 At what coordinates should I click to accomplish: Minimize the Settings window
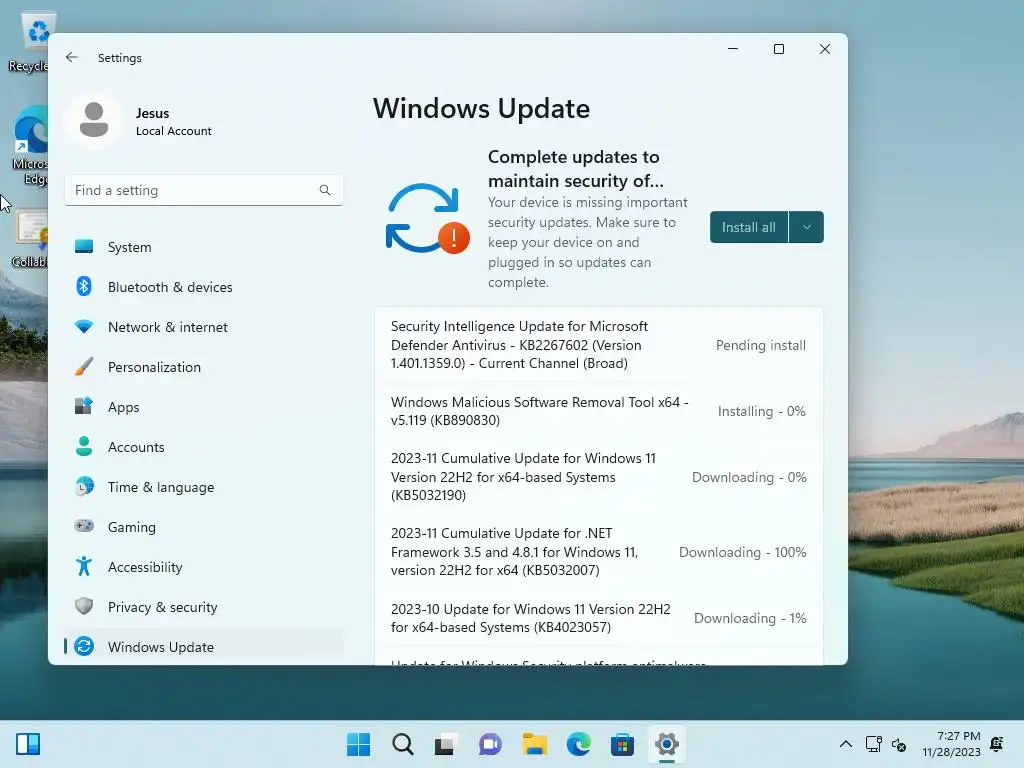click(x=733, y=49)
